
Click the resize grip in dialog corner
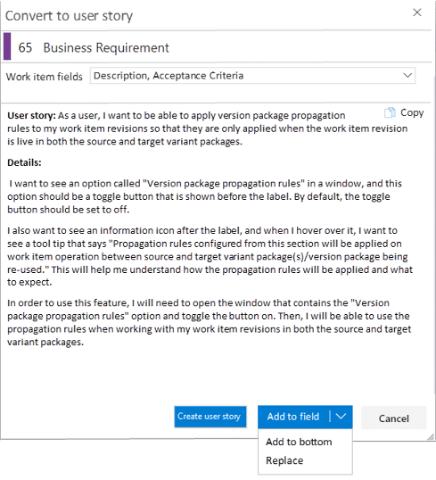point(431,437)
